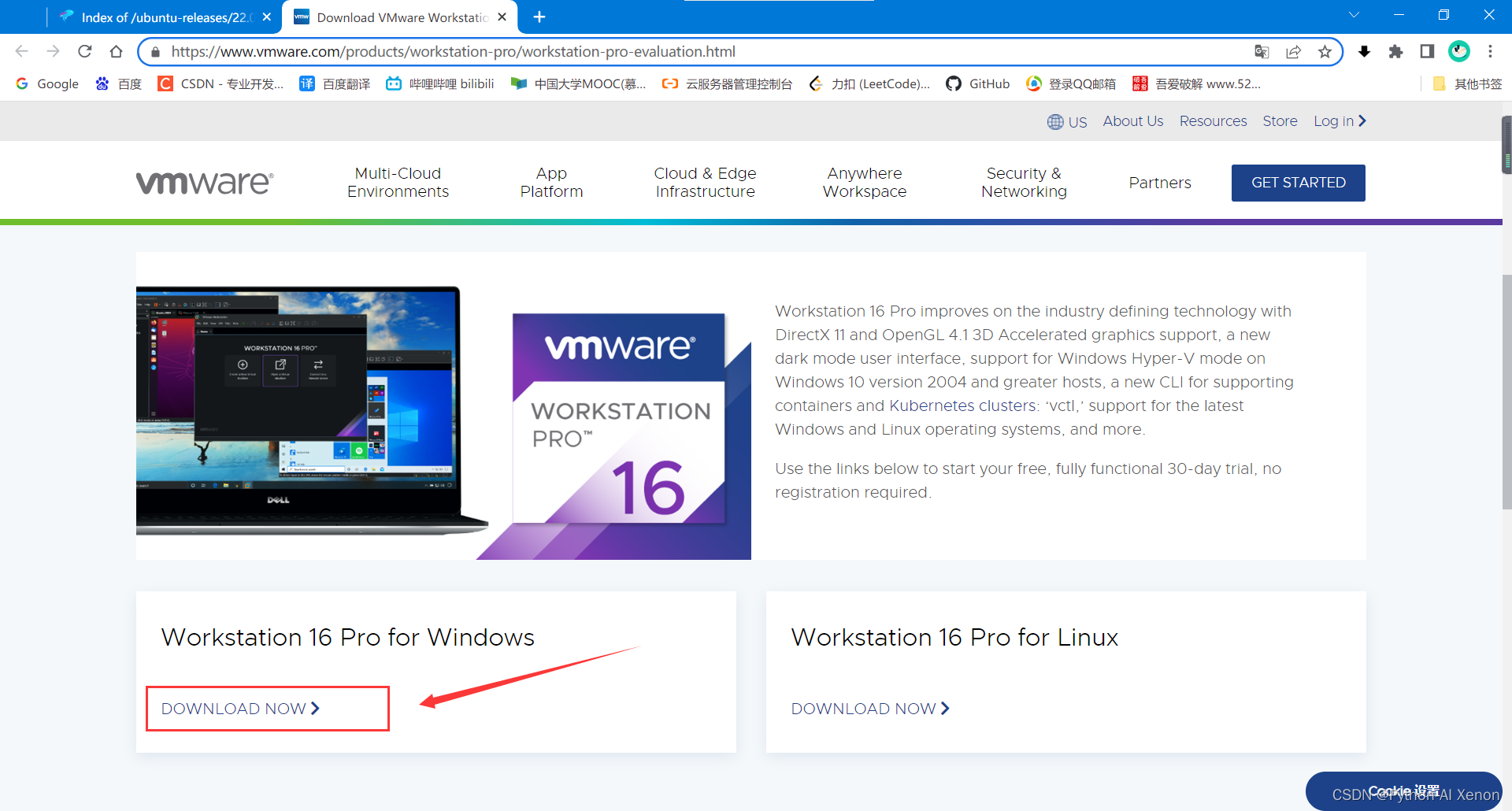This screenshot has height=811, width=1512.
Task: Open the 登录QQ邮箱 bookmark
Action: coord(1071,84)
